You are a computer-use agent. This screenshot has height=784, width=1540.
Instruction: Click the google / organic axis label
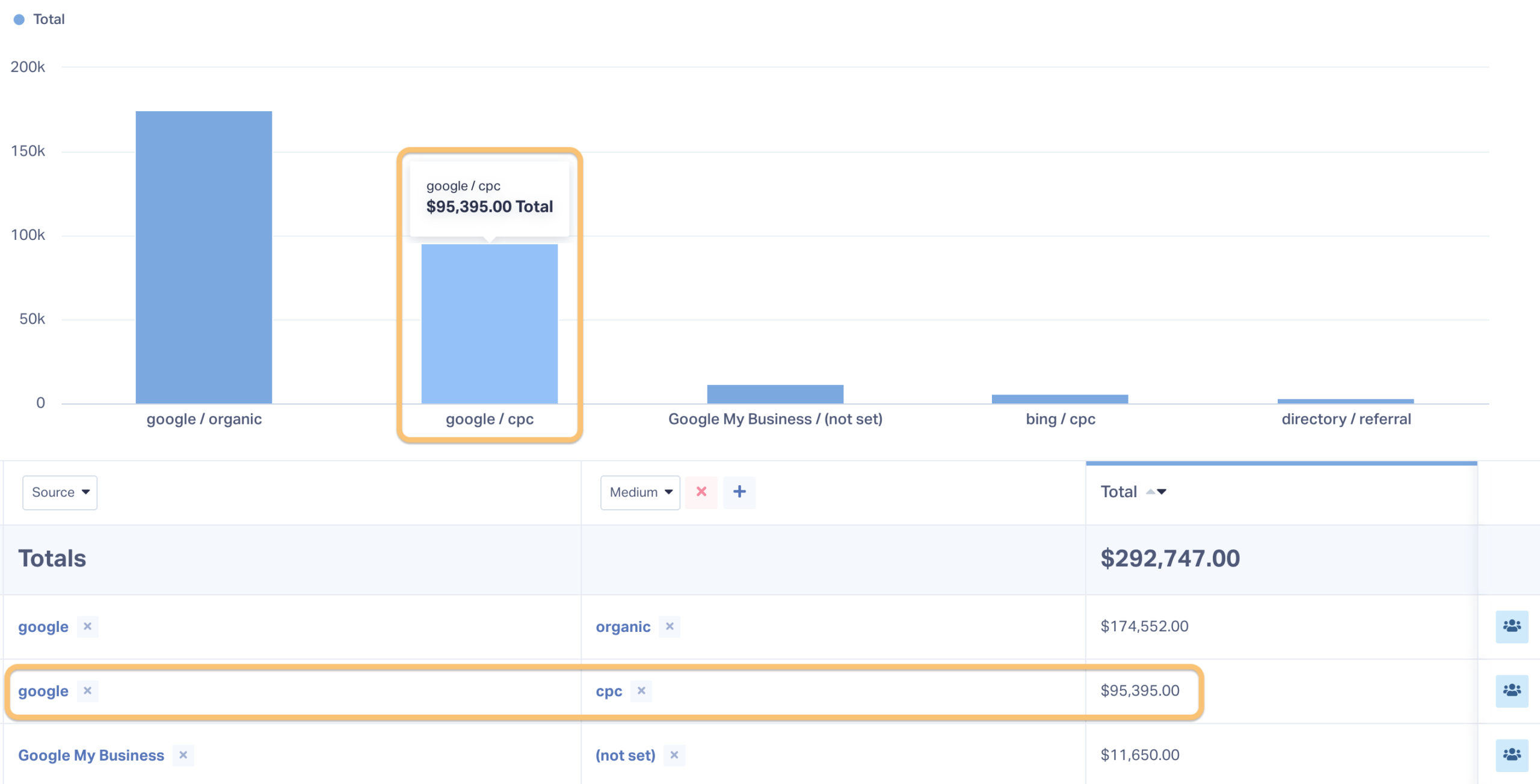[x=204, y=419]
